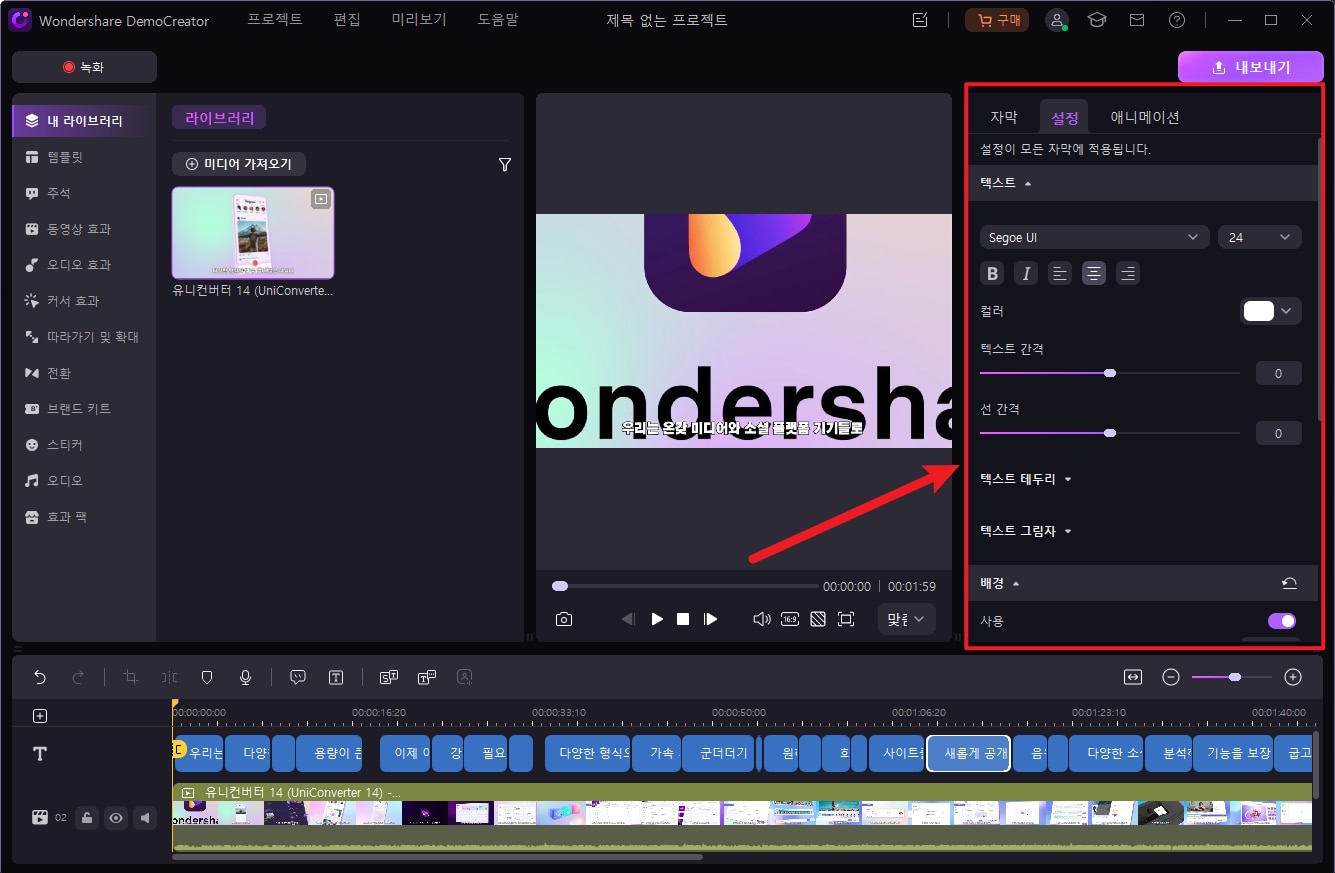Switch to the 자막 tab

[1004, 117]
